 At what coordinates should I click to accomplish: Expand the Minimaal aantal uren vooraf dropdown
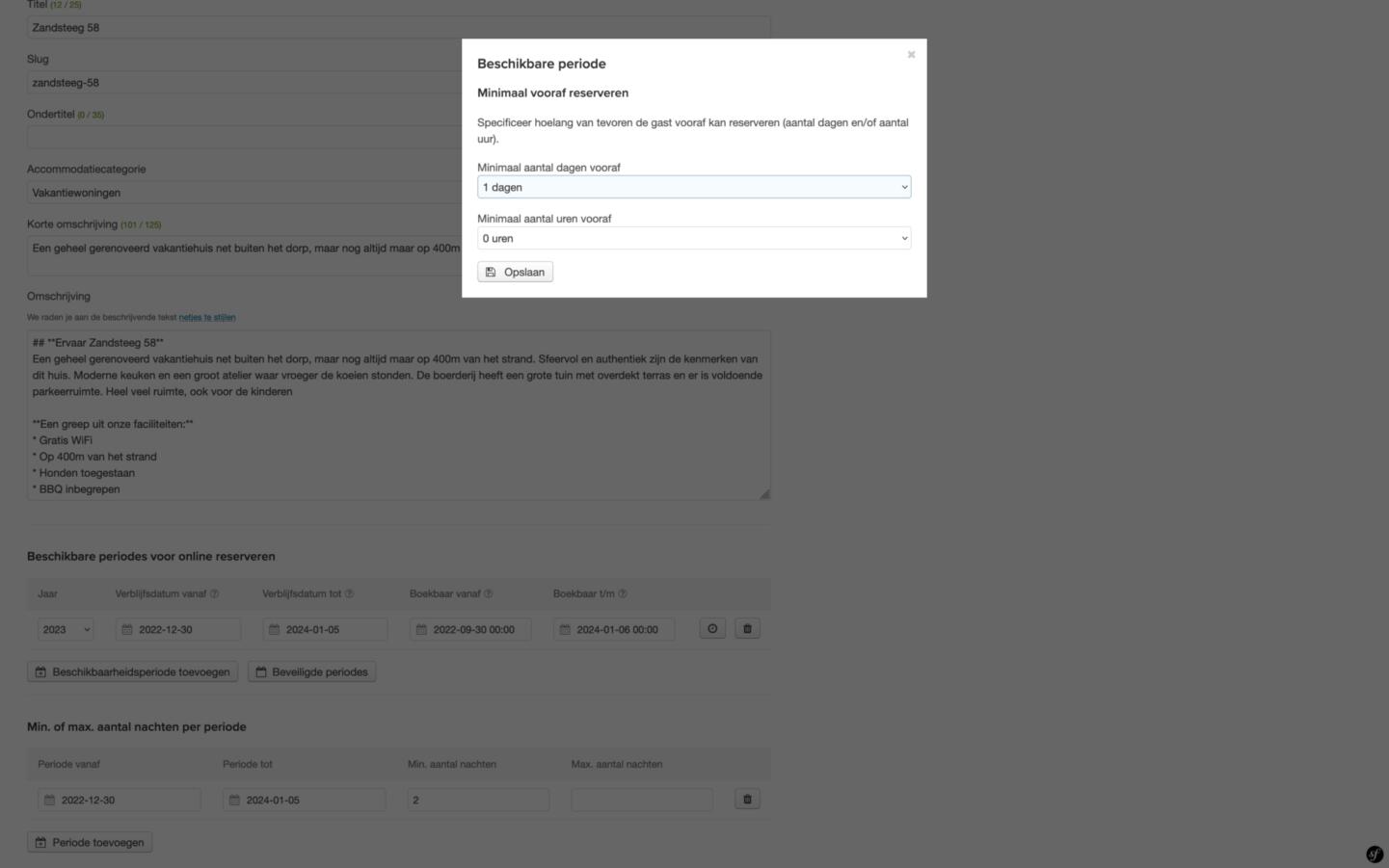pos(693,238)
